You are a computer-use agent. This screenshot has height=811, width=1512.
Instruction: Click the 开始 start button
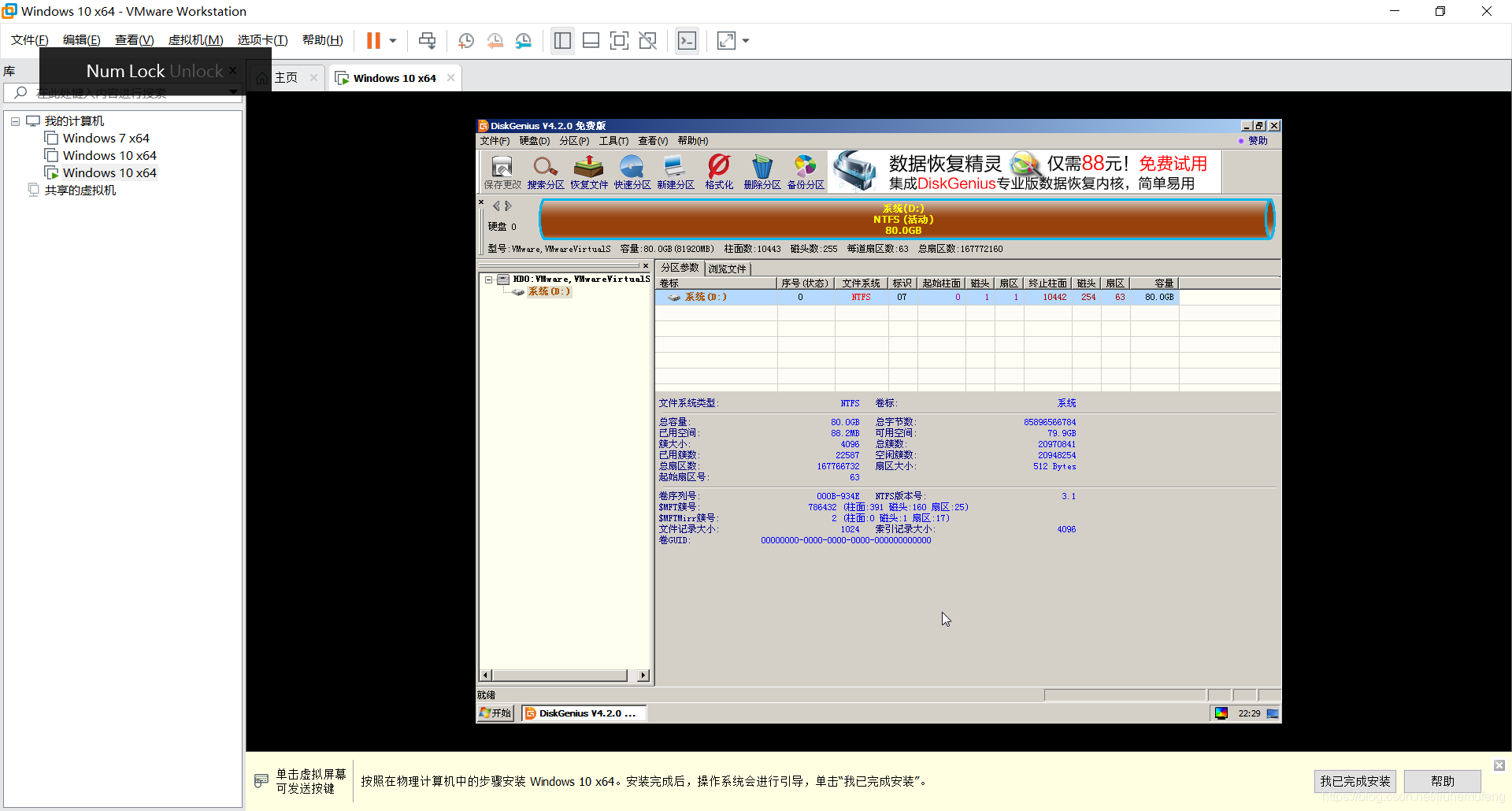495,713
